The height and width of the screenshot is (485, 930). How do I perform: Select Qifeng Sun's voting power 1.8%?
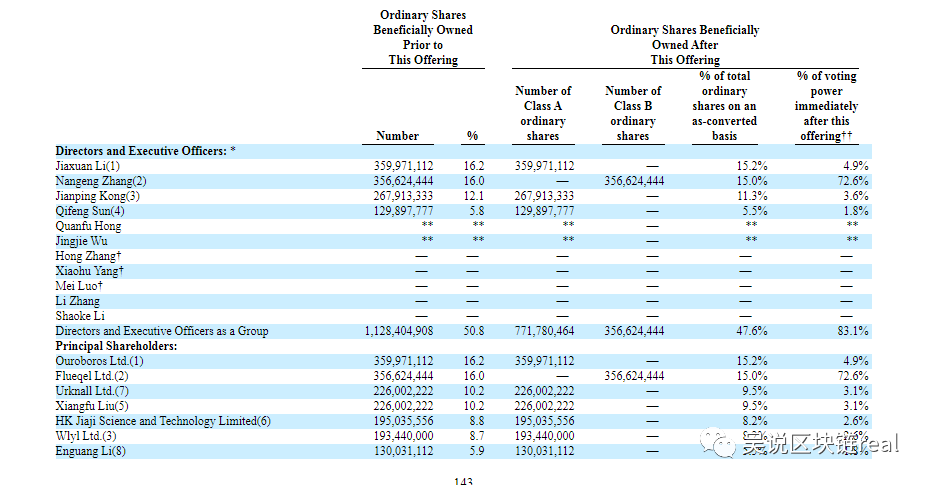click(x=856, y=211)
